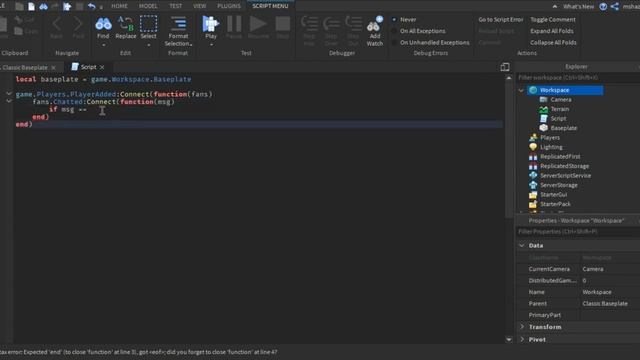Collapse the Workspace tree node

click(x=521, y=90)
